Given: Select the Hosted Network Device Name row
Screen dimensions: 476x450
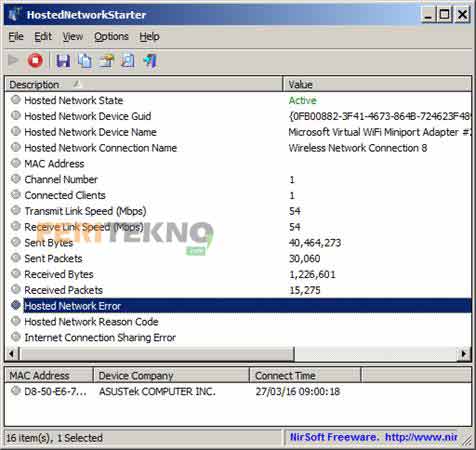Looking at the screenshot, I should 238,132.
